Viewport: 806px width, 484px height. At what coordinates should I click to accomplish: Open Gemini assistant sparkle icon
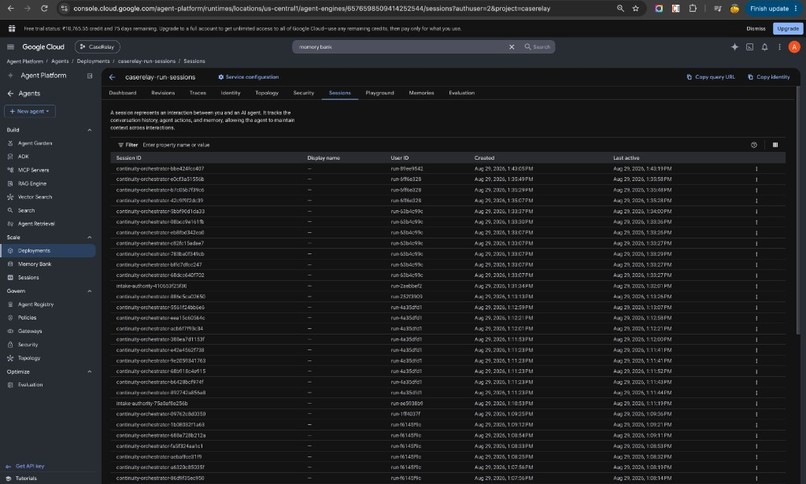pyautogui.click(x=735, y=47)
